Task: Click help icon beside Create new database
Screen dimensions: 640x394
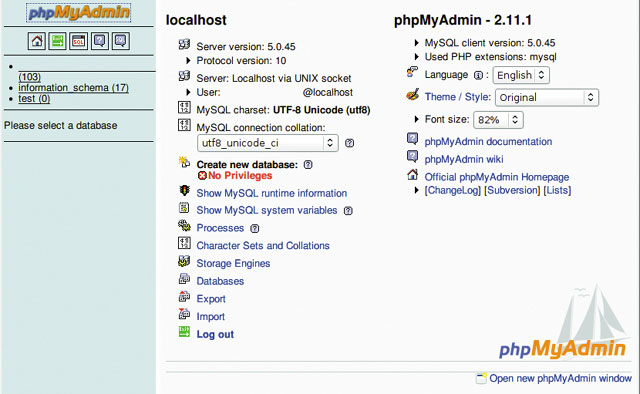Action: click(x=308, y=165)
